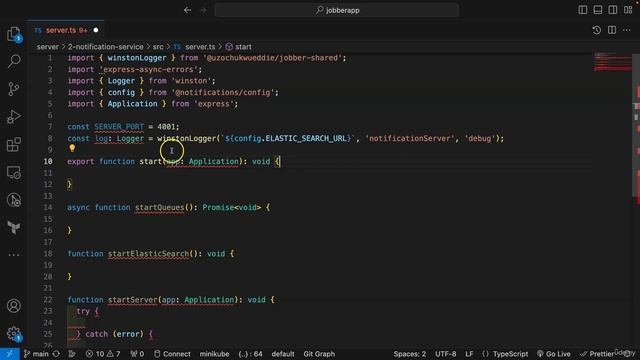Click the ELASTIC_SEARCH_URL property on line 8
Image resolution: width=640 pixels, height=360 pixels.
[x=306, y=138]
